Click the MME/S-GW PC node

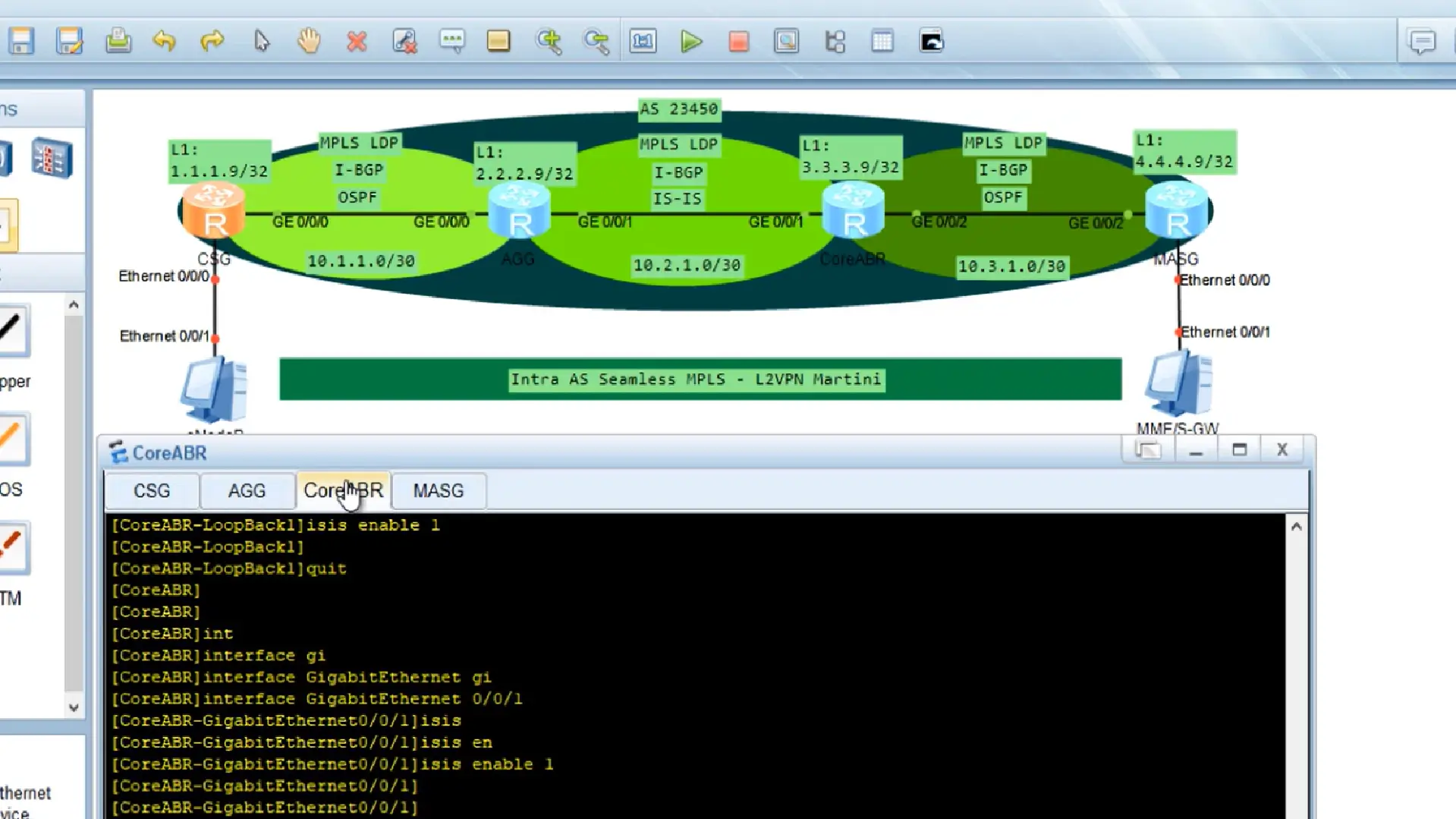(x=1178, y=384)
